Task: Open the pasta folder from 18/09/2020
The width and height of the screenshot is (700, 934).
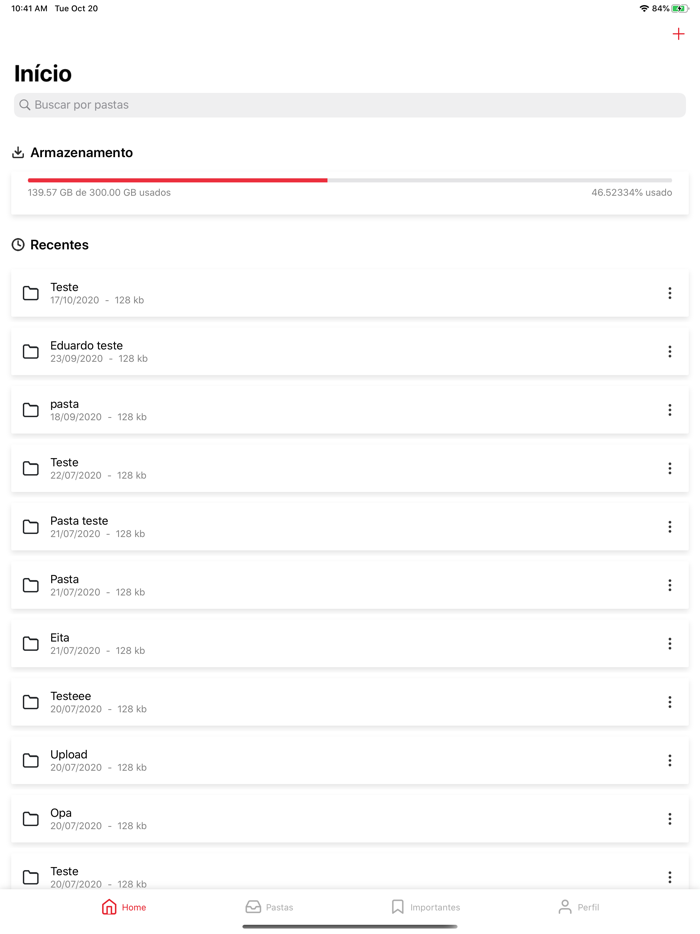Action: [300, 410]
